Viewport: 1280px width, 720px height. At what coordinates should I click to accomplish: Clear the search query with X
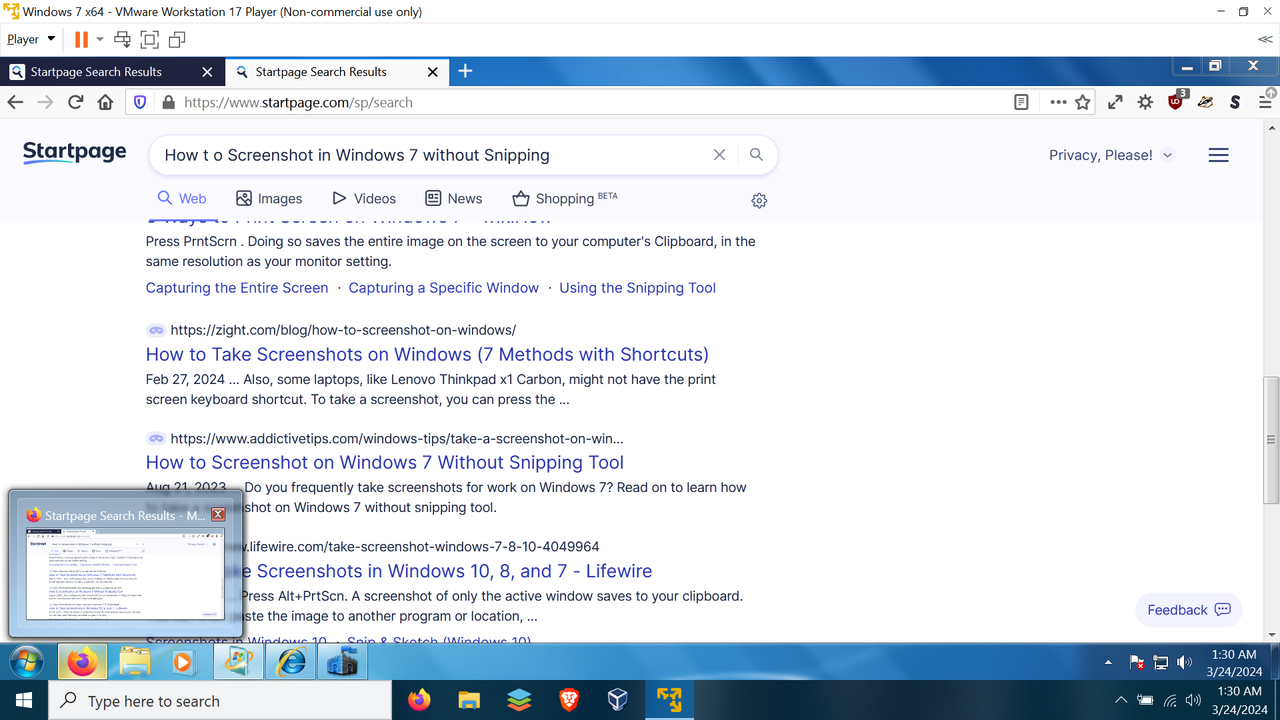[719, 155]
